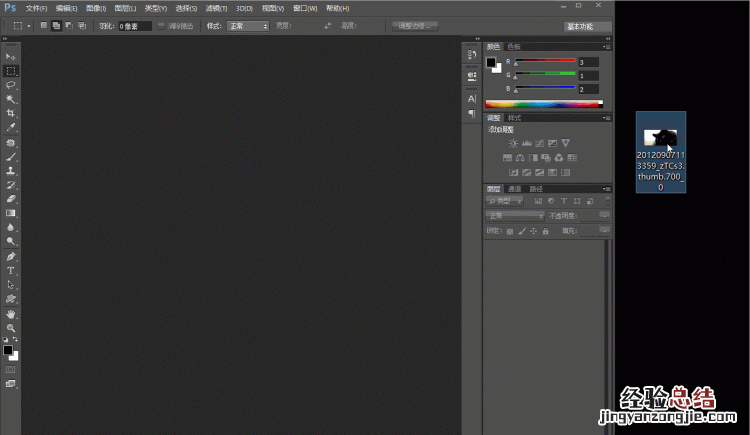The height and width of the screenshot is (435, 750).
Task: Click the 调整边缘 button
Action: pos(413,26)
